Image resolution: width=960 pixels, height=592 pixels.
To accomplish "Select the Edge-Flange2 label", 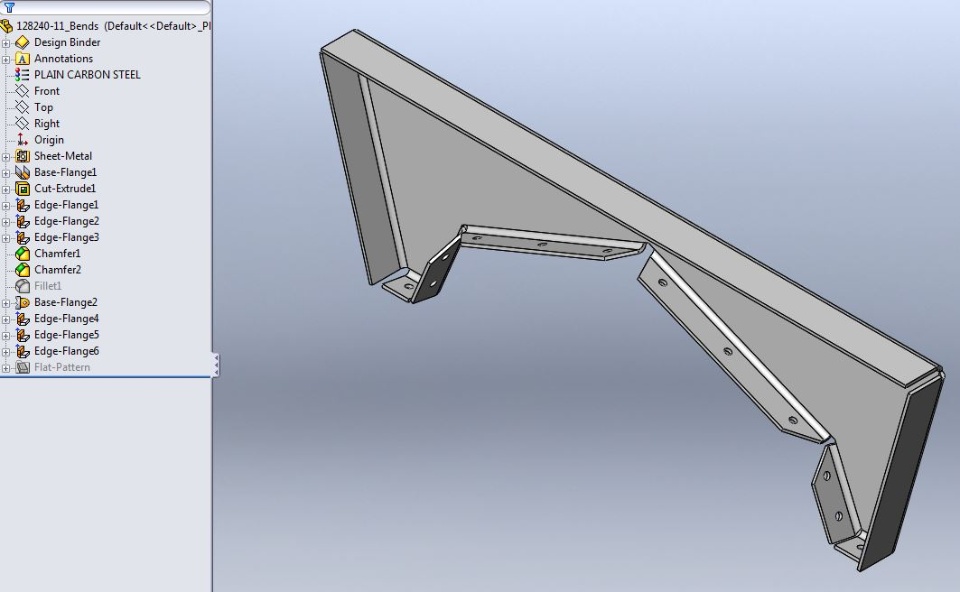I will tap(66, 221).
